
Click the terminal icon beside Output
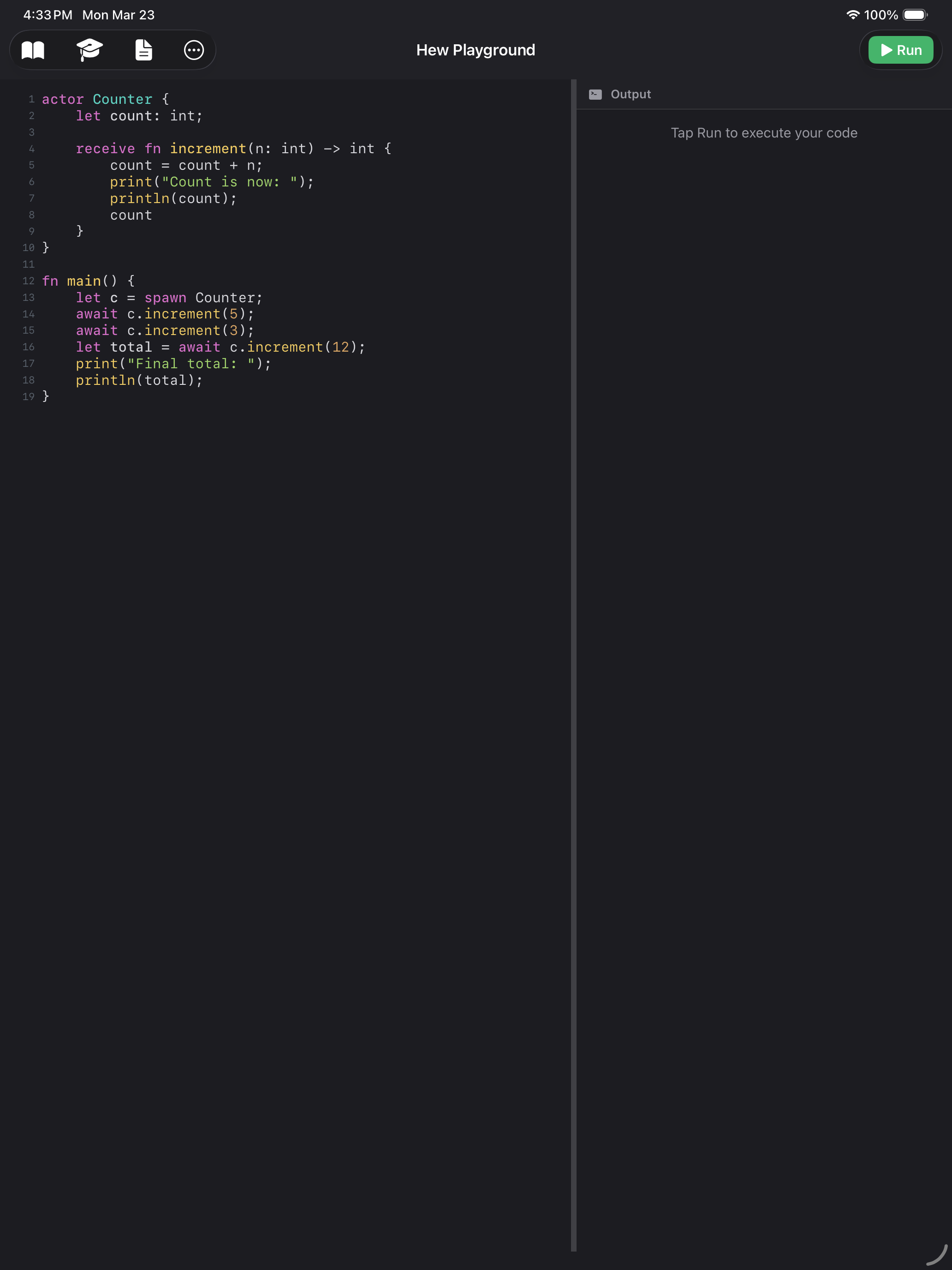(x=595, y=95)
